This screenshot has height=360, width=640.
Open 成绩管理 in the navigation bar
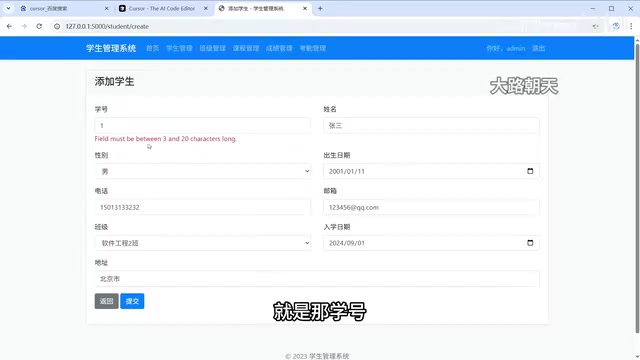point(279,48)
